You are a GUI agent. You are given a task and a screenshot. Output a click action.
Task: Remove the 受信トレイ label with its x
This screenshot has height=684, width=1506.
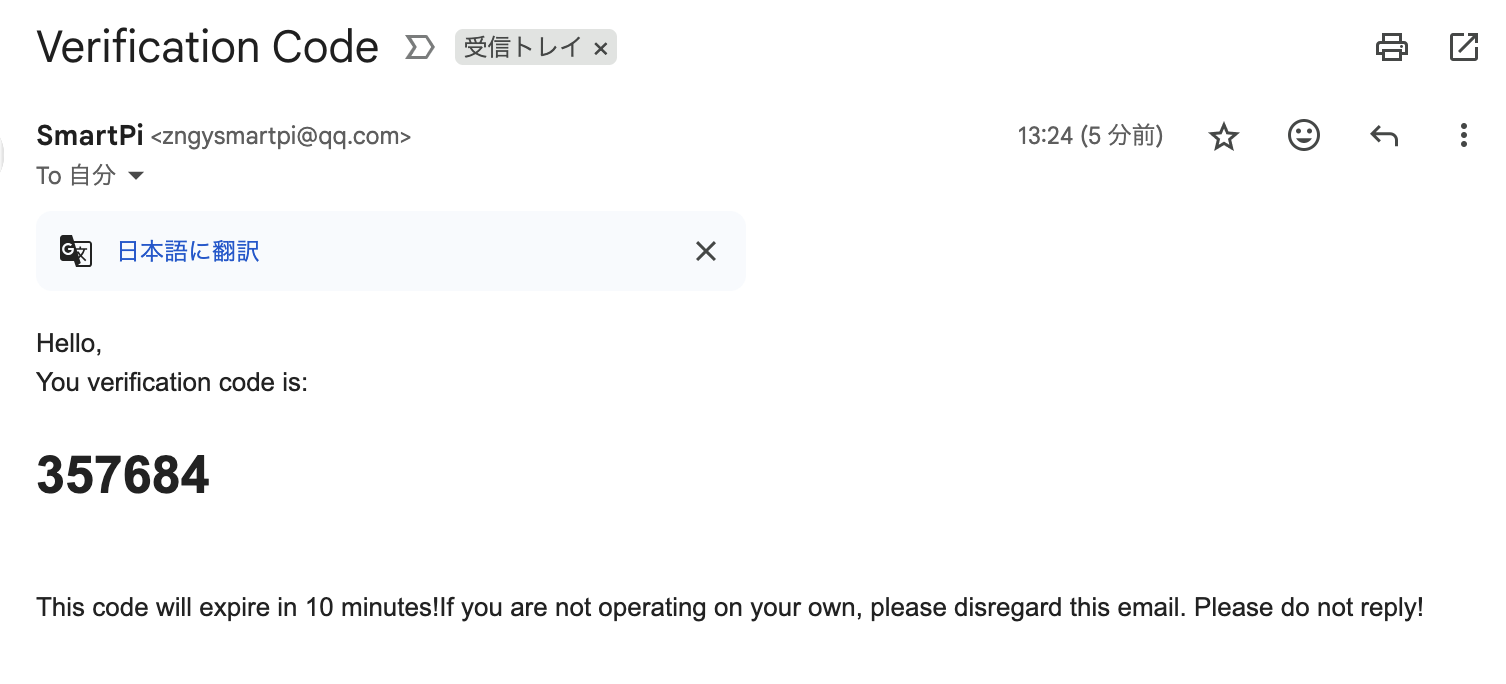tap(601, 48)
